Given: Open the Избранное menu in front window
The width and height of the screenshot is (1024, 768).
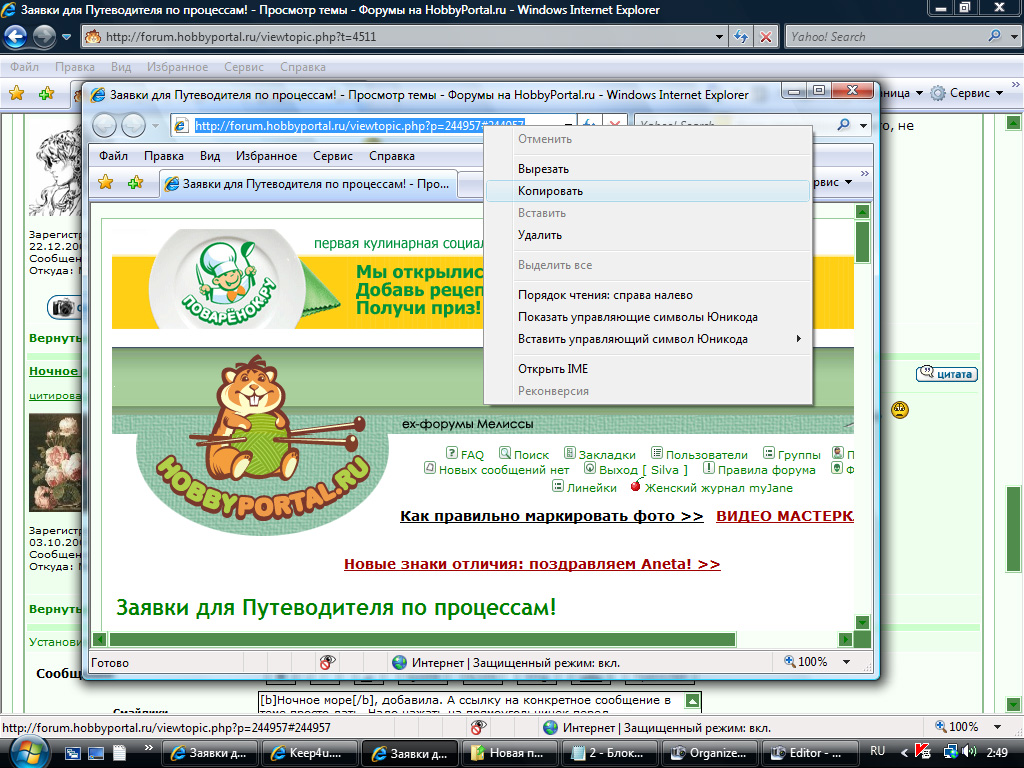Looking at the screenshot, I should point(266,156).
